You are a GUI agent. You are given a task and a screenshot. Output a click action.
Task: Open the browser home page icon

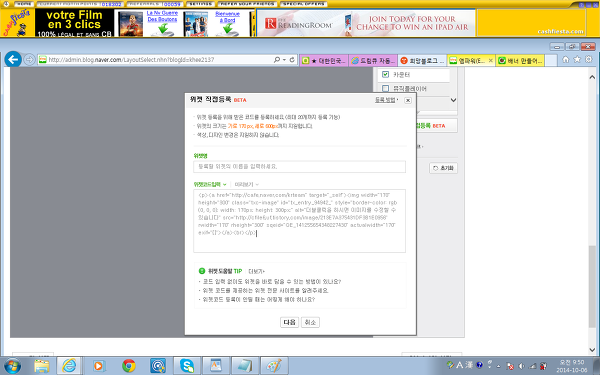click(x=566, y=59)
